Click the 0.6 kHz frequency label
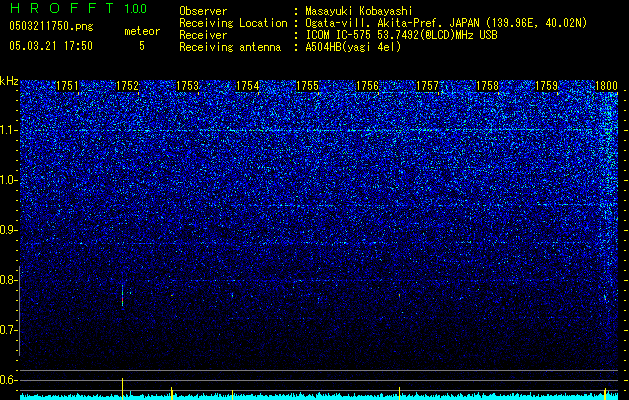The image size is (629, 400). coord(8,380)
